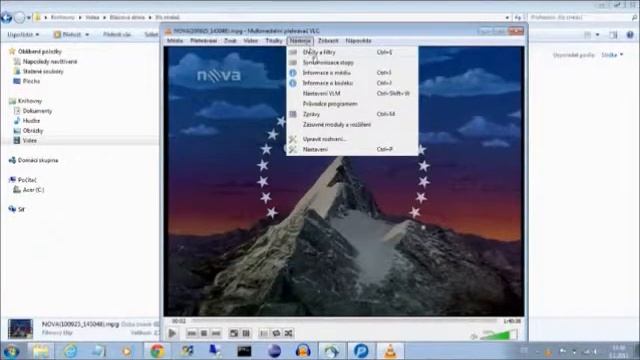Select Hudba library
The height and width of the screenshot is (360, 640).
pos(31,121)
